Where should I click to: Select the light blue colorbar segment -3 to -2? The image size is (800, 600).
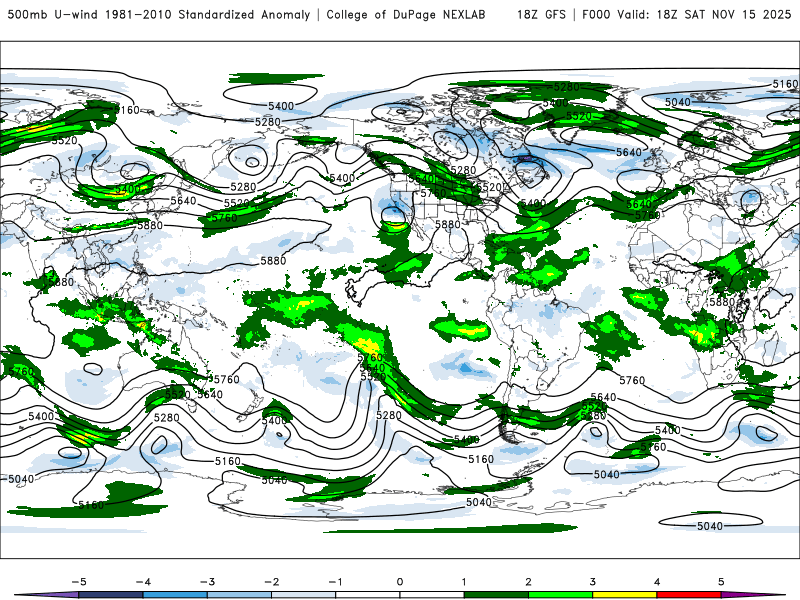(239, 595)
